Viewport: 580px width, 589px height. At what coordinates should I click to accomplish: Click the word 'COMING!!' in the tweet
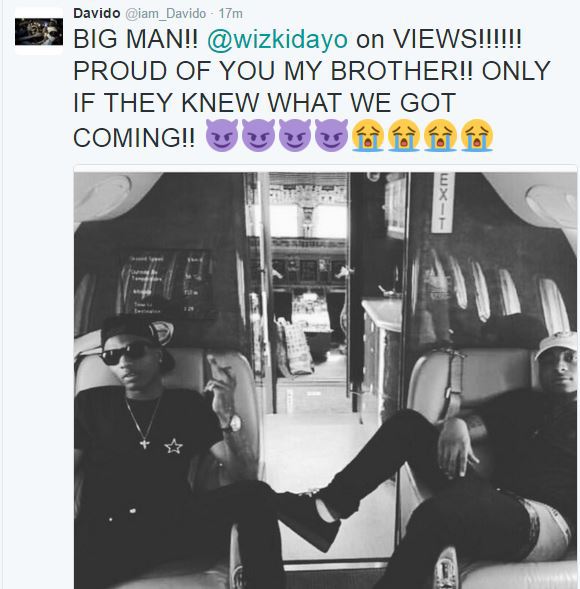coord(134,137)
